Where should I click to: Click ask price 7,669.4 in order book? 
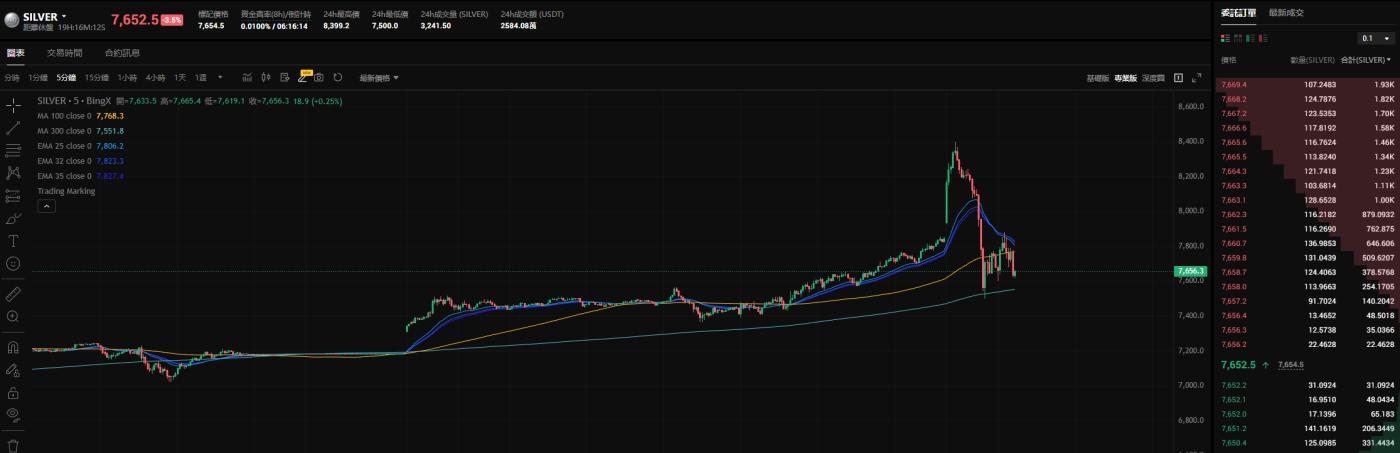pyautogui.click(x=1233, y=85)
